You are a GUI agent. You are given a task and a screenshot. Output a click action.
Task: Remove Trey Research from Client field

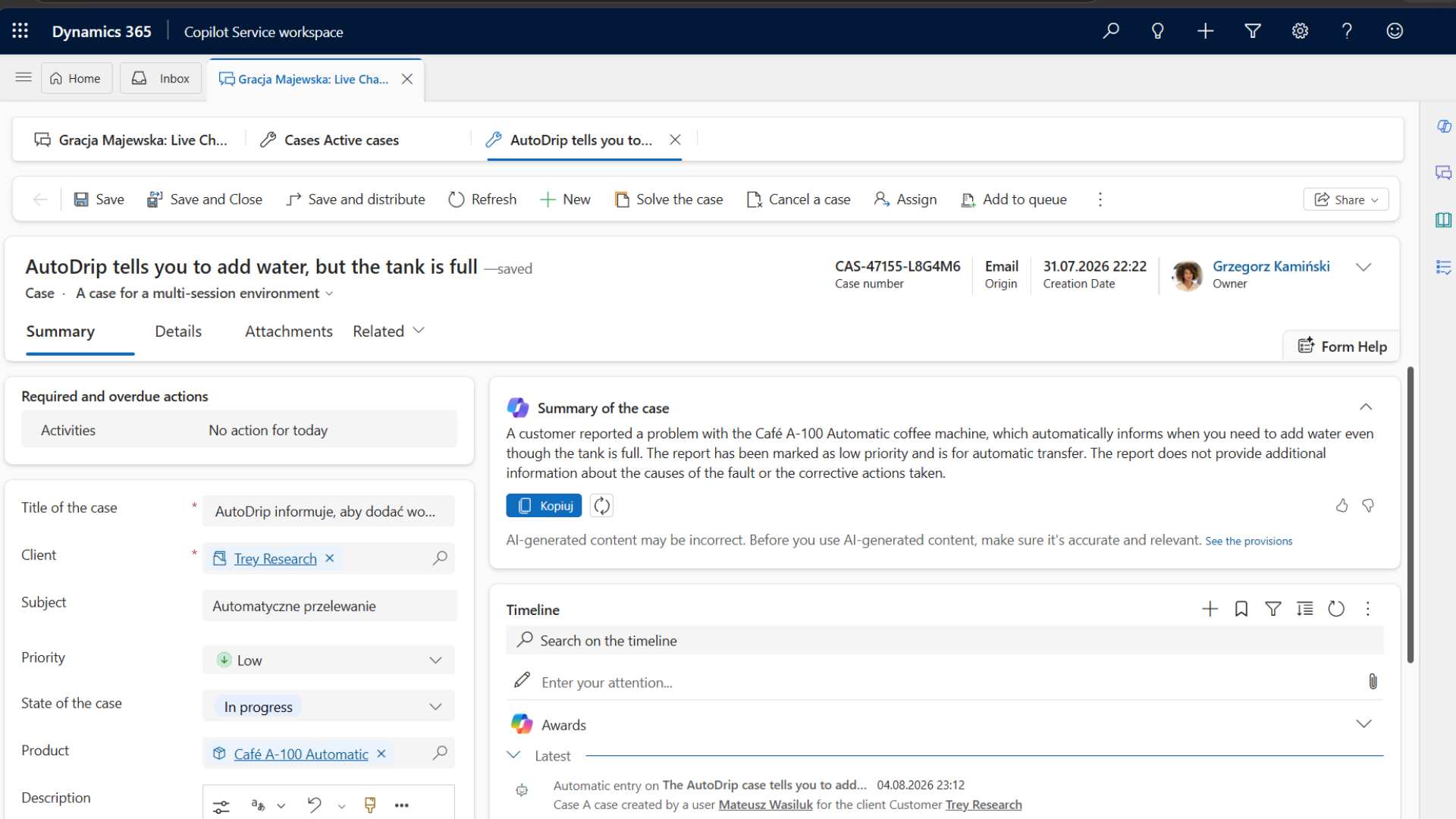click(330, 558)
